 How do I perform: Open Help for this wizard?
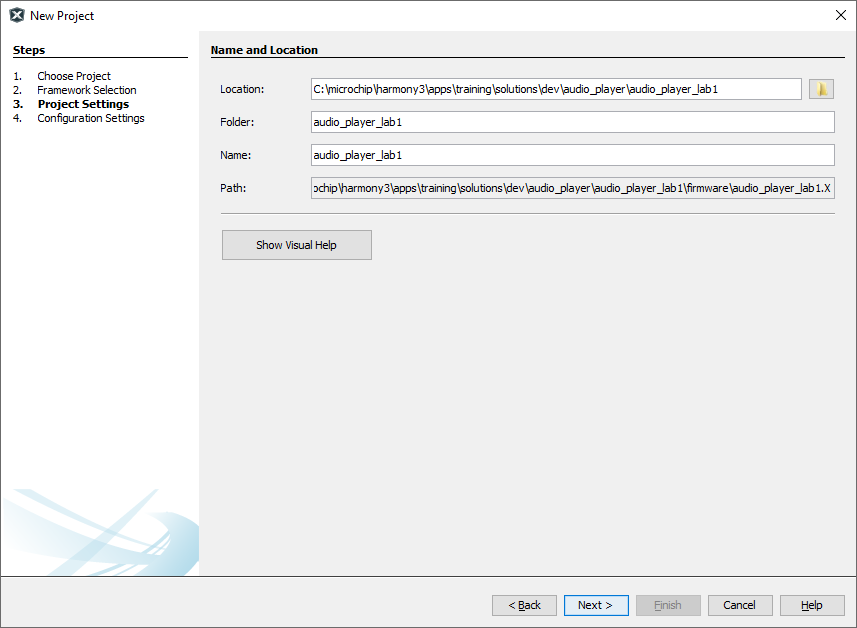[x=812, y=605]
